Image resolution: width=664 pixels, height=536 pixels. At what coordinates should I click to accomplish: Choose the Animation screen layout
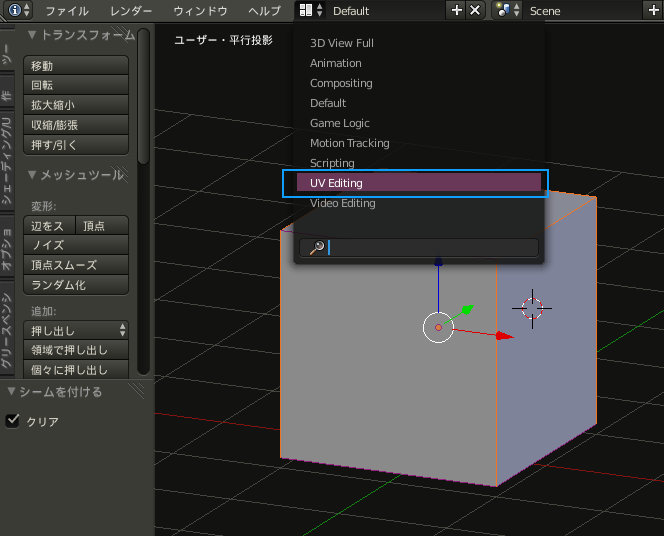tap(336, 63)
